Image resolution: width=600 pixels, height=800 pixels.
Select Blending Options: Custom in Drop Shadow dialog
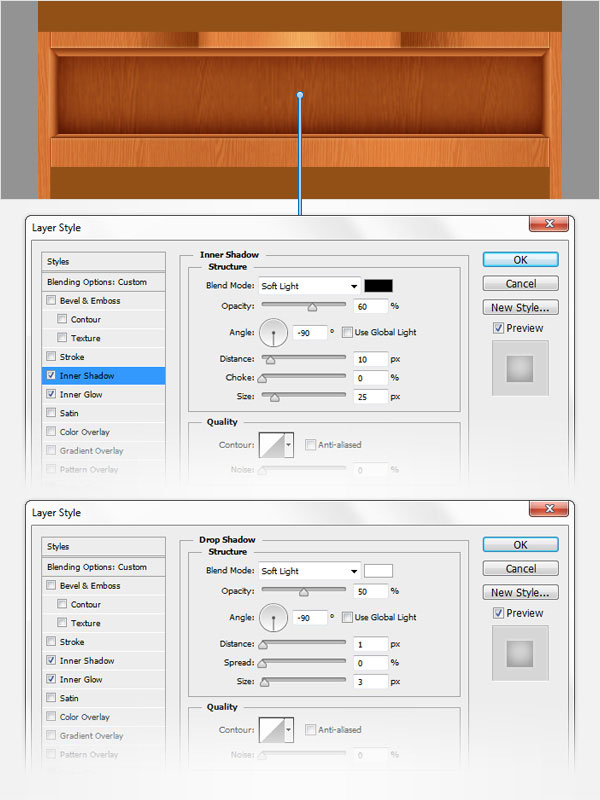tap(104, 567)
